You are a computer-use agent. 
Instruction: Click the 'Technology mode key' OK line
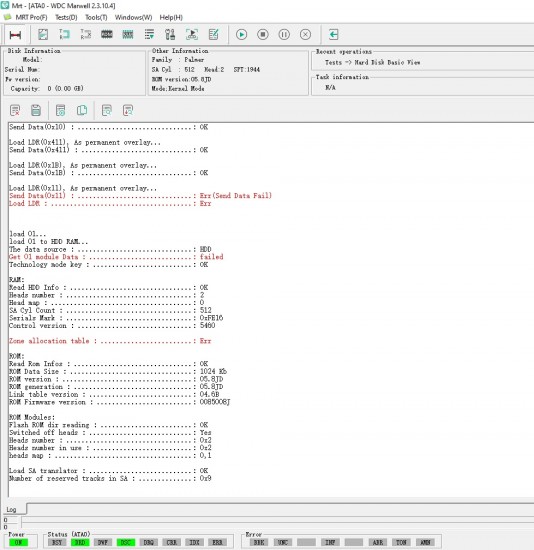(x=109, y=264)
